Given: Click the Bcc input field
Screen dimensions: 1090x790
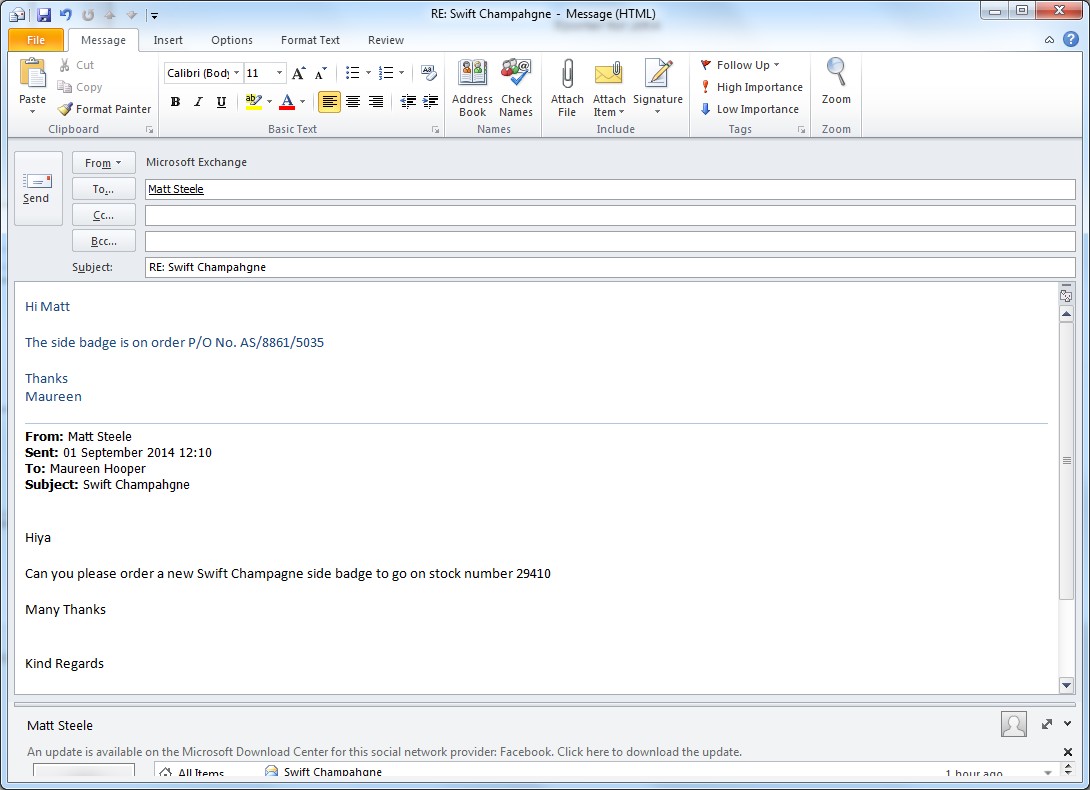Looking at the screenshot, I should [x=610, y=241].
